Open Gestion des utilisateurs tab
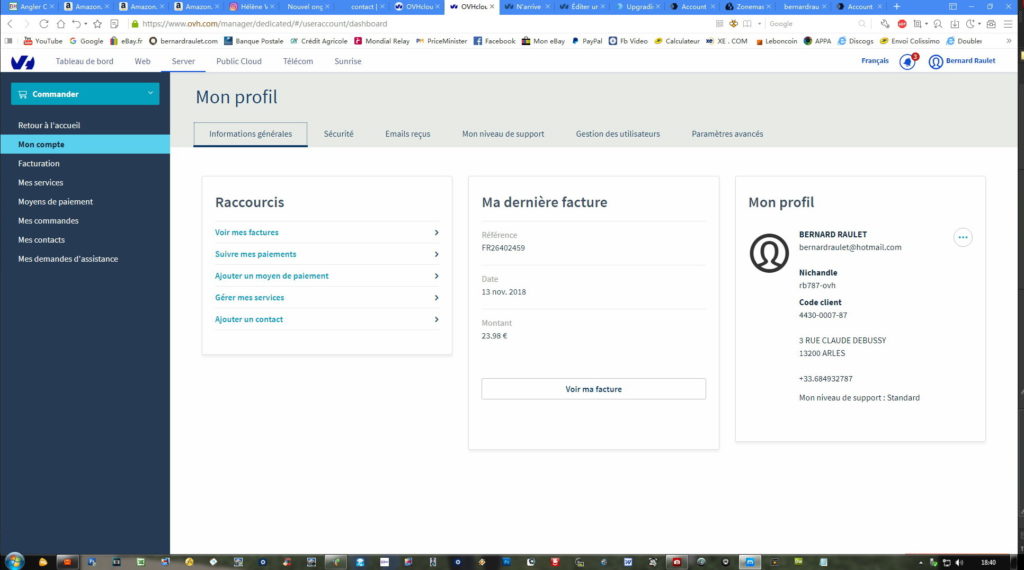1024x570 pixels. [618, 134]
